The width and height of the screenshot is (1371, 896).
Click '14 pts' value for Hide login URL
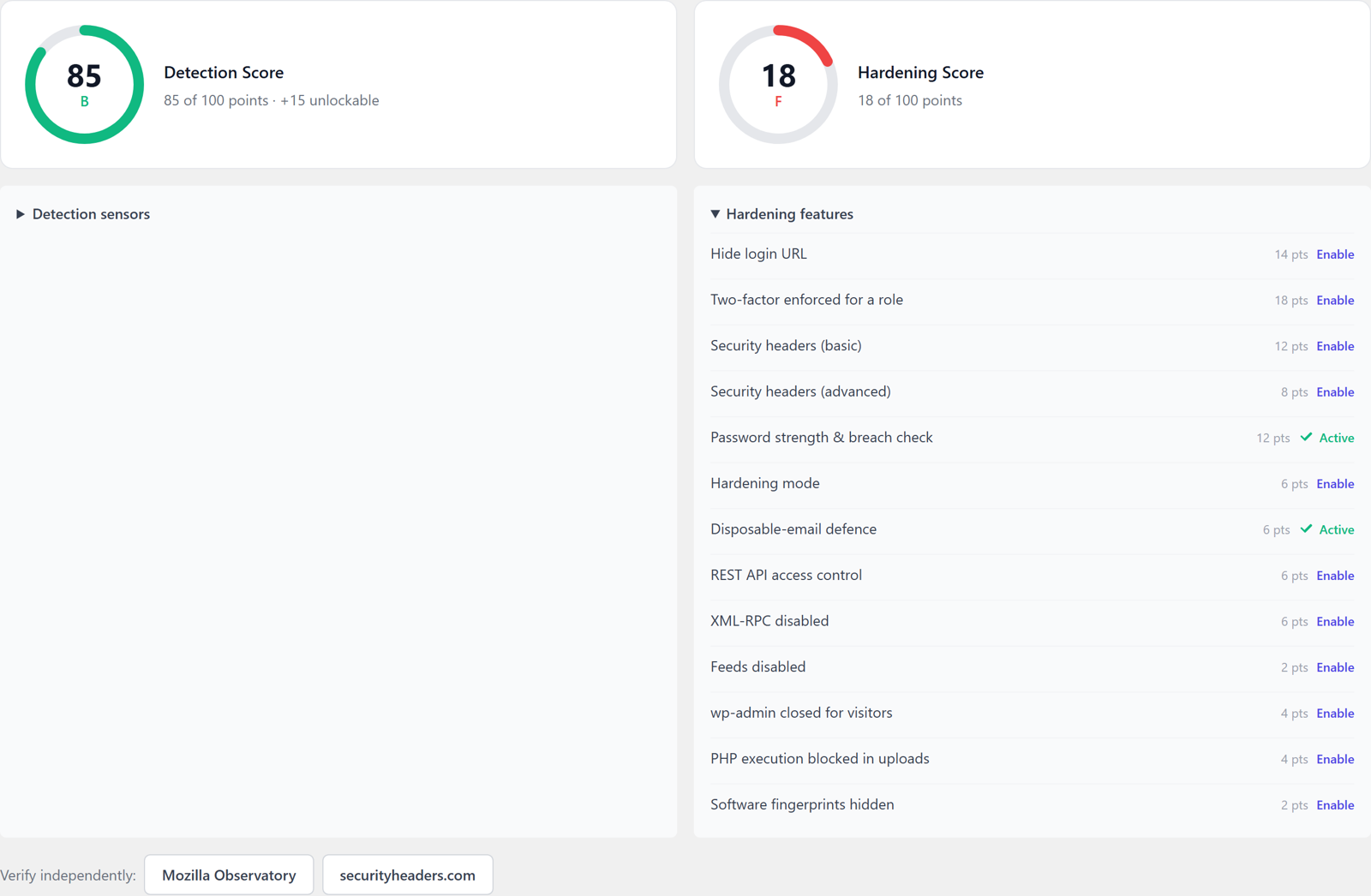coord(1291,254)
